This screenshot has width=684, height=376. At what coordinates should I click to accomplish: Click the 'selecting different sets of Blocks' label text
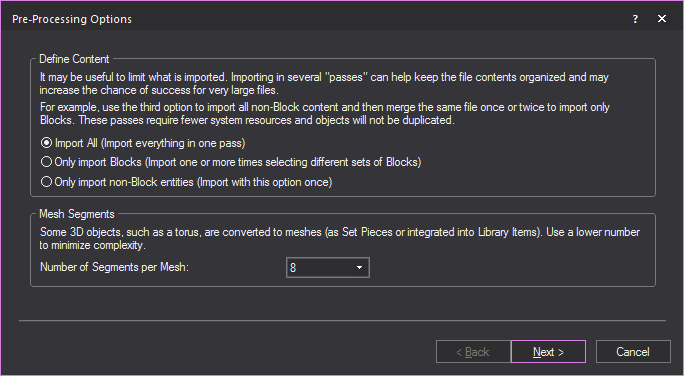343,162
